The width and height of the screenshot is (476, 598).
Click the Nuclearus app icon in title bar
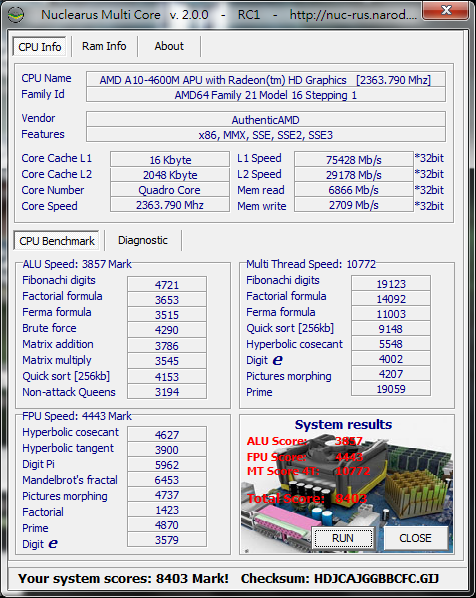pyautogui.click(x=15, y=15)
